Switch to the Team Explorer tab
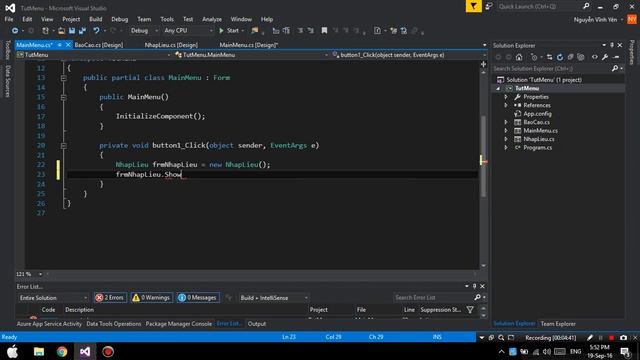The width and height of the screenshot is (640, 360). click(x=558, y=324)
